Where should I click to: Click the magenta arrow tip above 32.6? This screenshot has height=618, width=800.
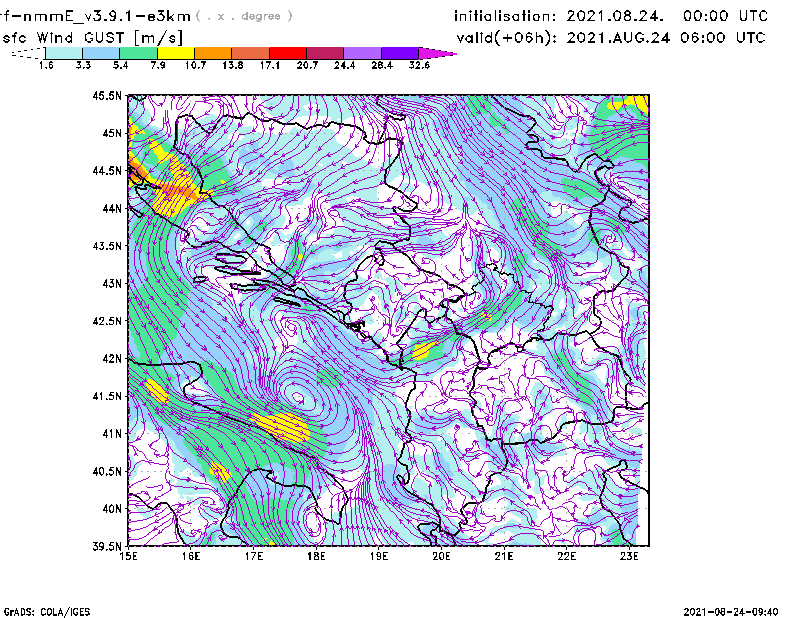(x=437, y=53)
